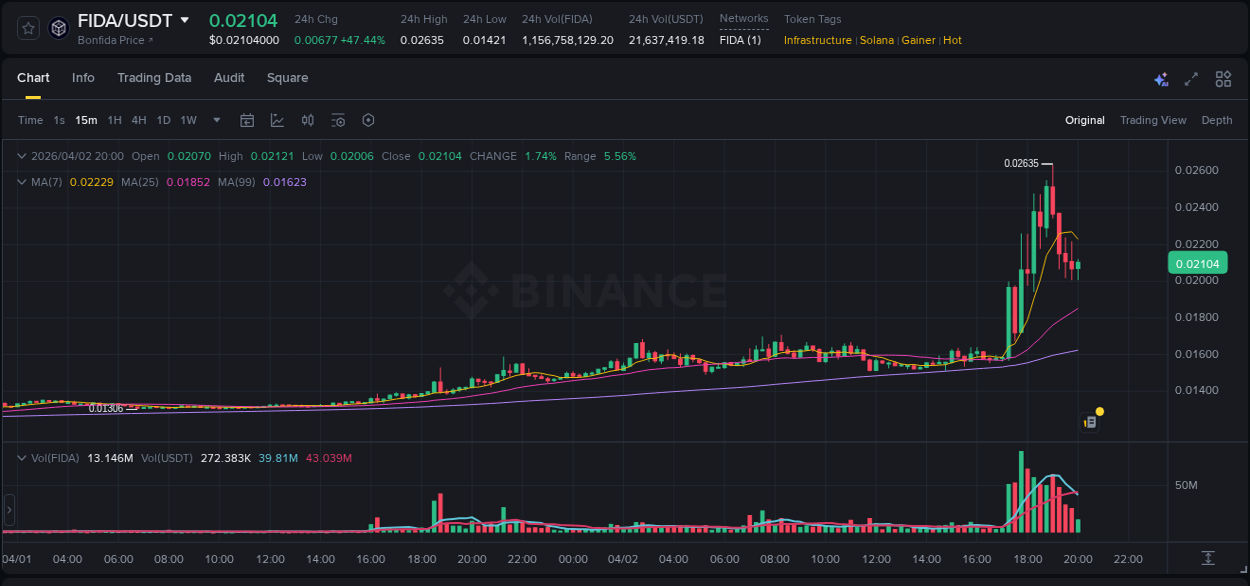
Task: Click the favorite star next to FIDA/USDT
Action: tap(27, 27)
